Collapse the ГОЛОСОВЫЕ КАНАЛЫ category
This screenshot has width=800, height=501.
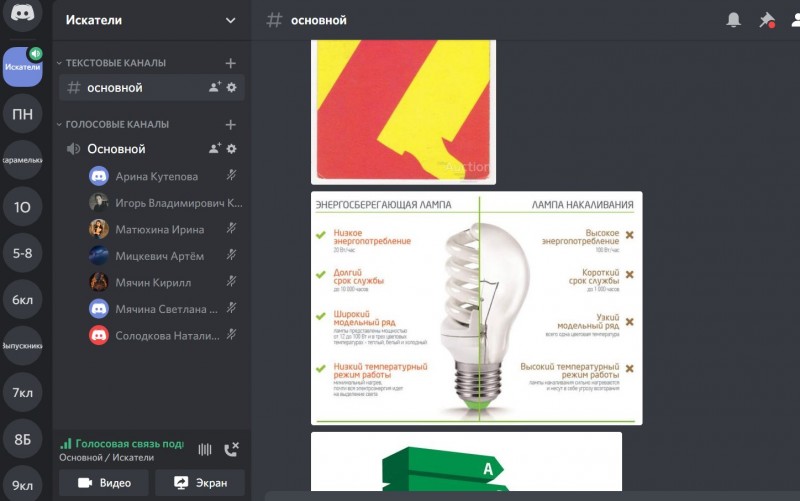(111, 125)
